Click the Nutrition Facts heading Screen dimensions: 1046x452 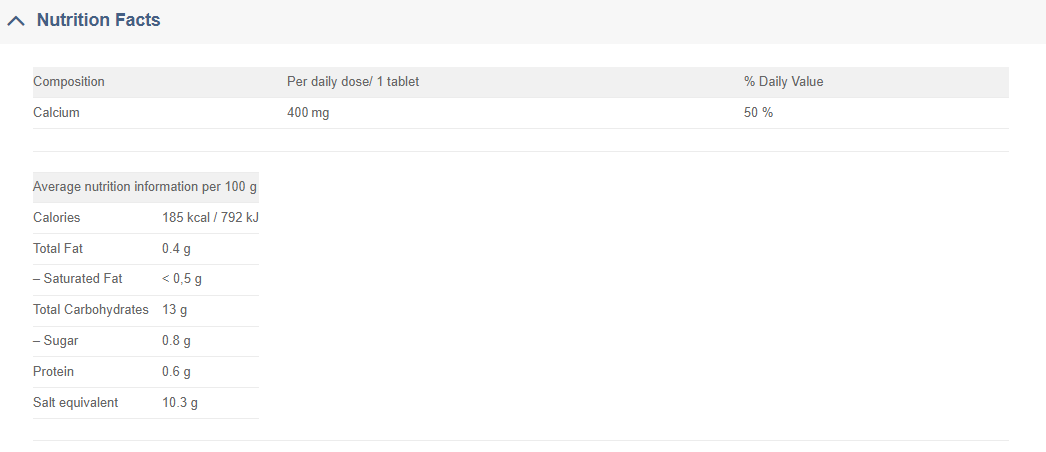tap(98, 20)
